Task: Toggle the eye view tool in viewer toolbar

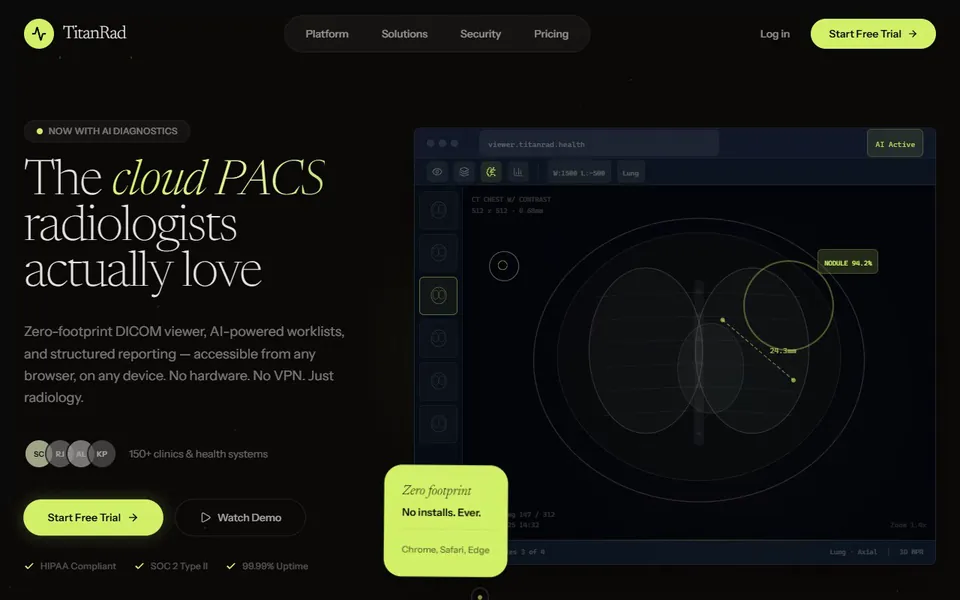Action: (x=437, y=172)
